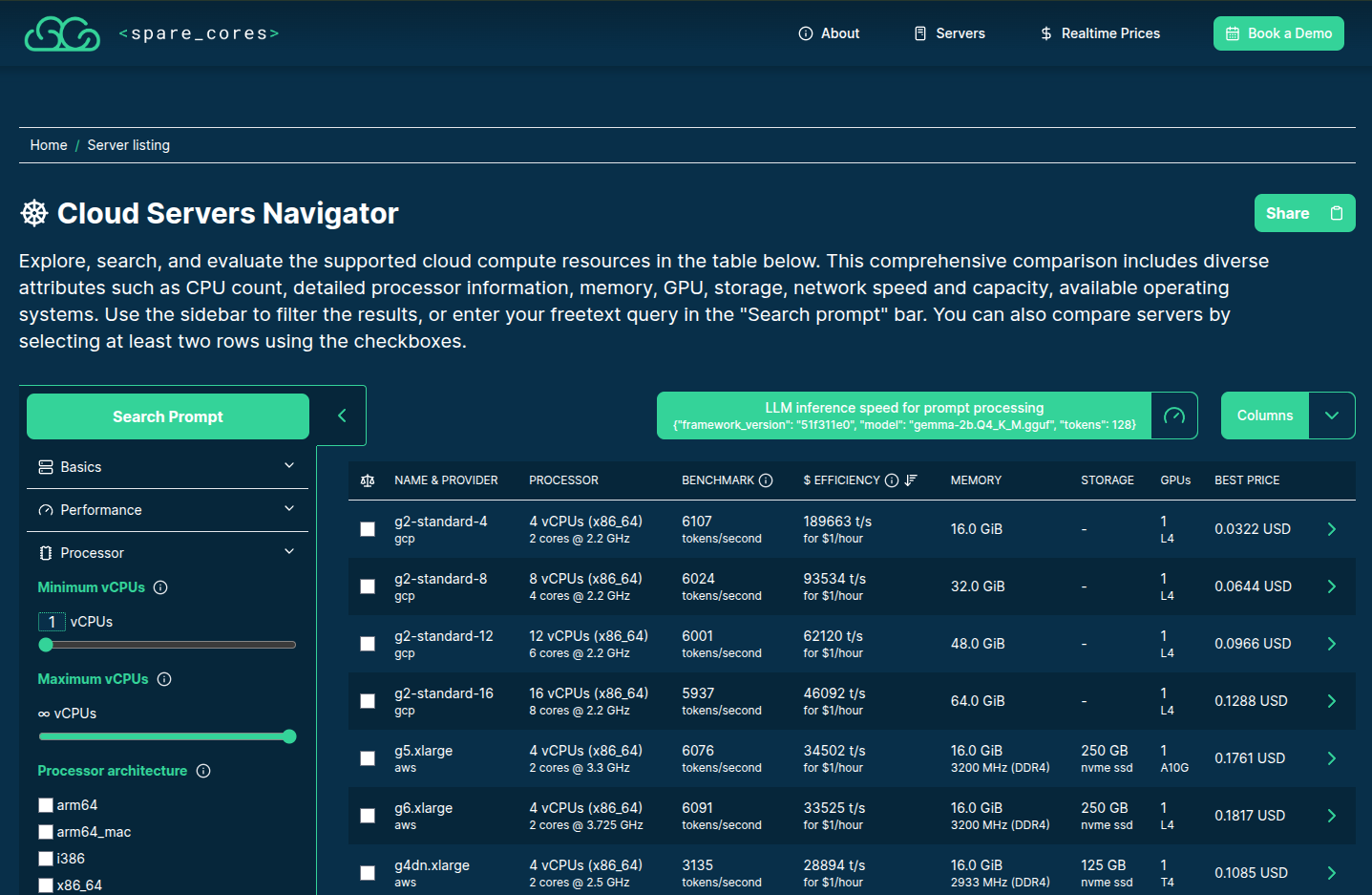This screenshot has height=895, width=1372.
Task: Click the Processor architecture info icon
Action: (203, 771)
